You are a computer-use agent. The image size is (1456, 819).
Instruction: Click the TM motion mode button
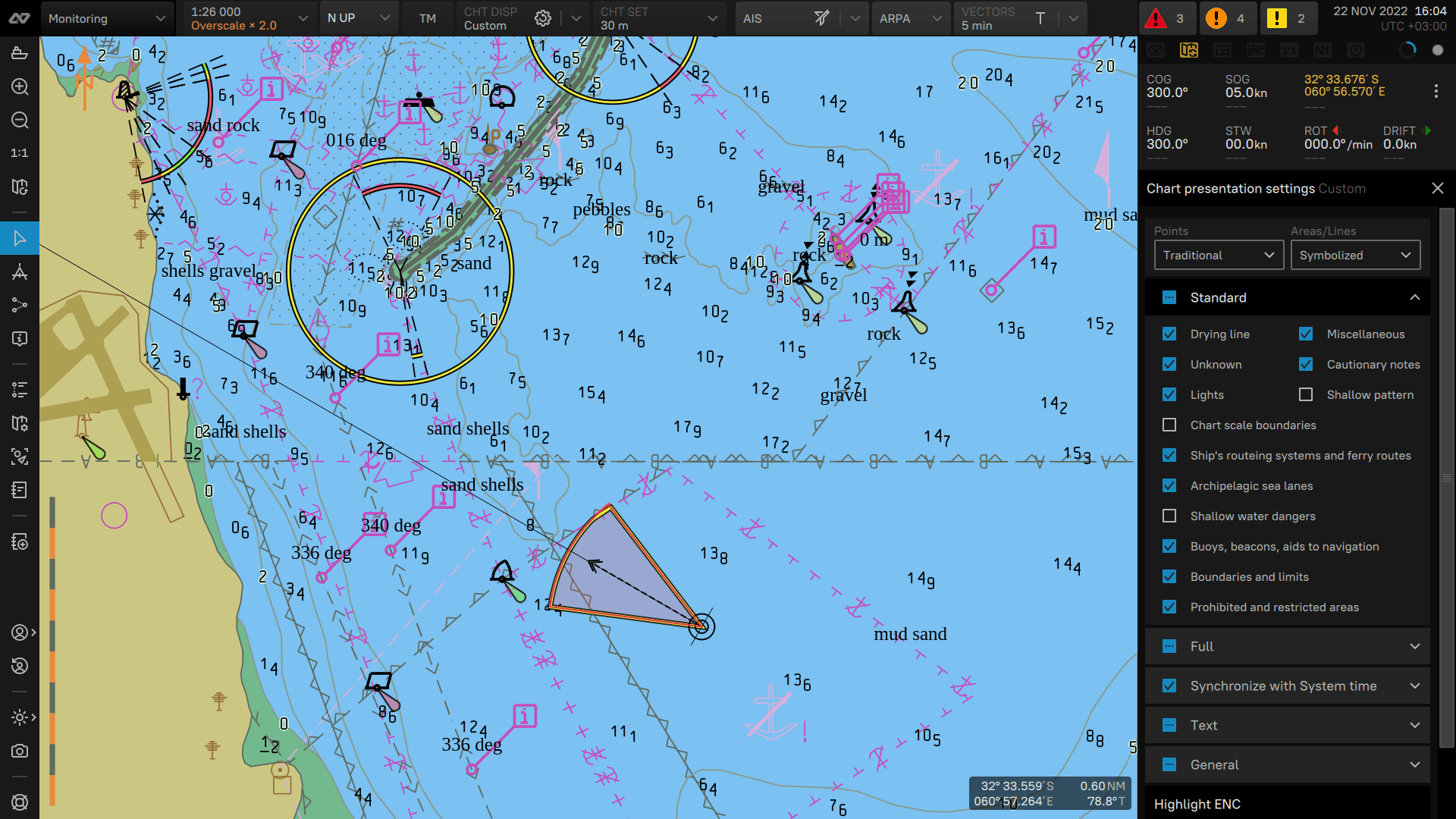pyautogui.click(x=428, y=18)
